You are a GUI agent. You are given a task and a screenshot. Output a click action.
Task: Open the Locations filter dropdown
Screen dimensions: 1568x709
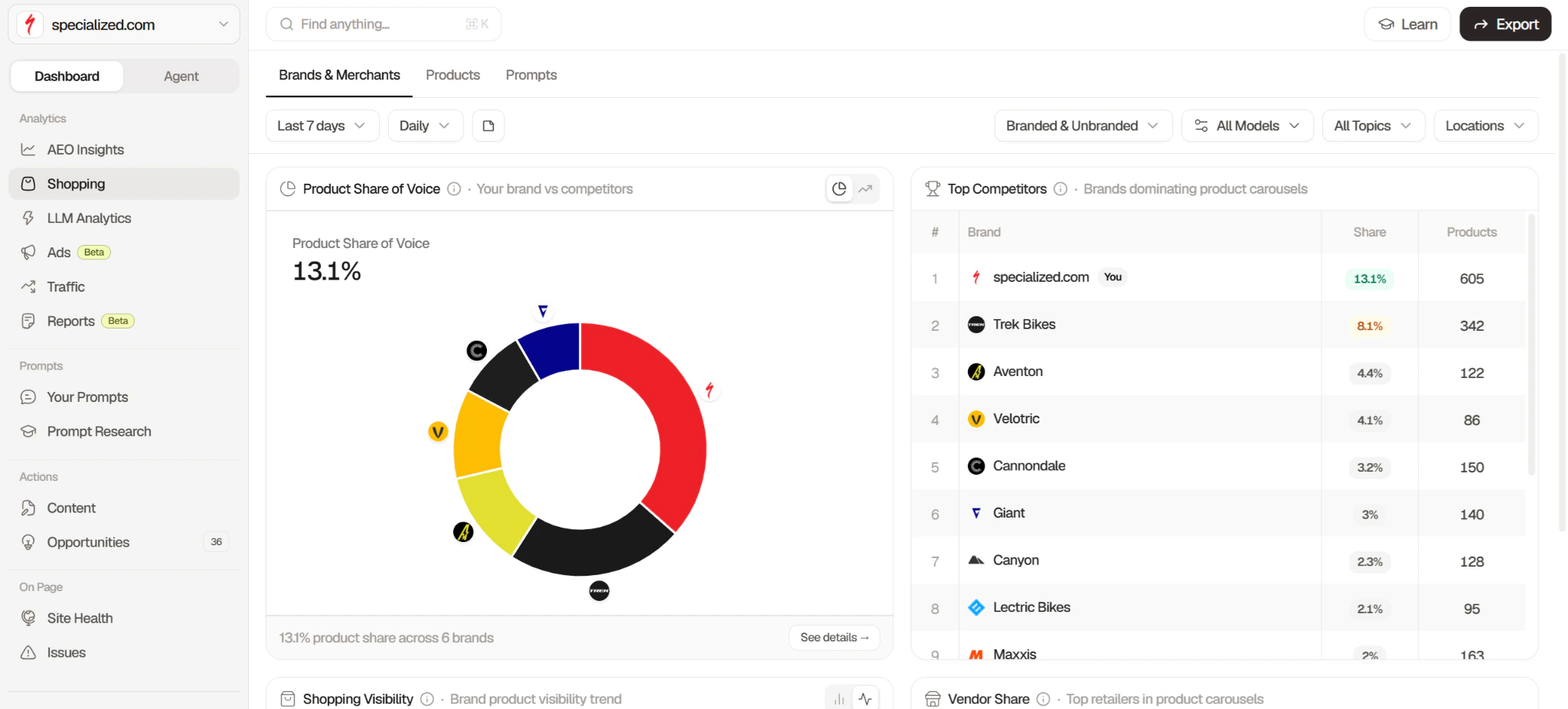(x=1486, y=126)
